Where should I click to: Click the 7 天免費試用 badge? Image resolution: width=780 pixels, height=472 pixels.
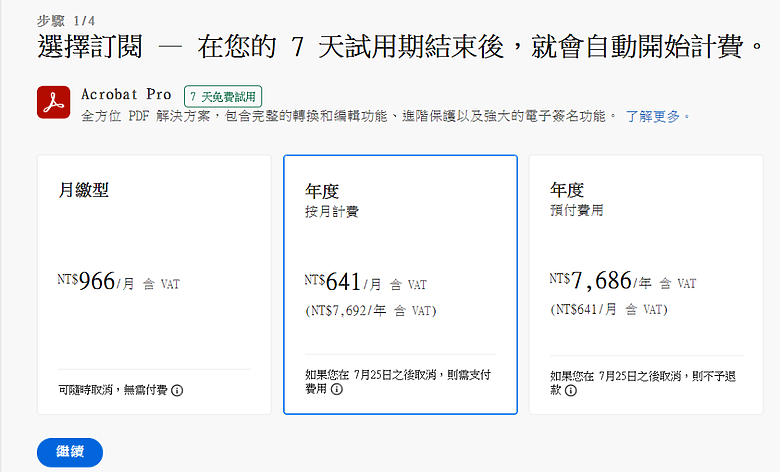pos(223,96)
